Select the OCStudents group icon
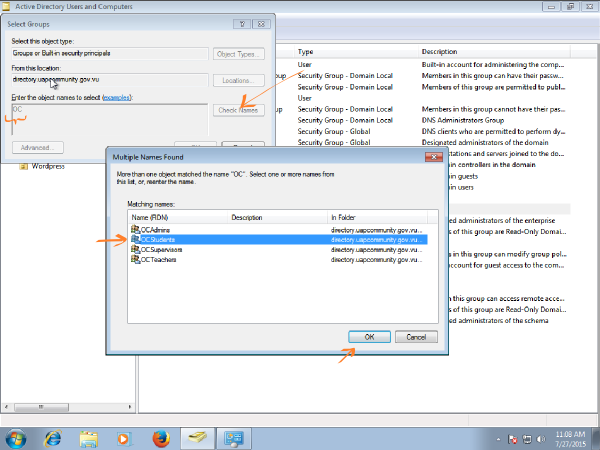 pyautogui.click(x=135, y=239)
